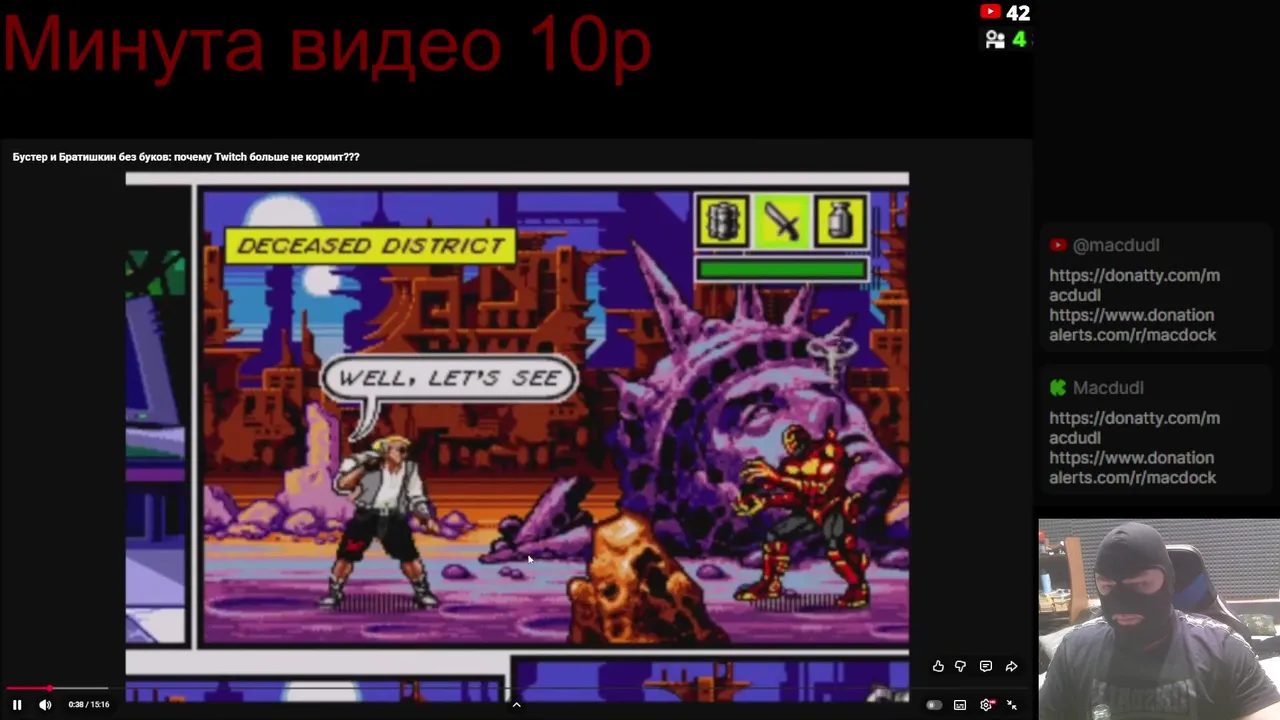The width and height of the screenshot is (1280, 720).
Task: Click the webcam feed of the streamer
Action: click(1159, 619)
